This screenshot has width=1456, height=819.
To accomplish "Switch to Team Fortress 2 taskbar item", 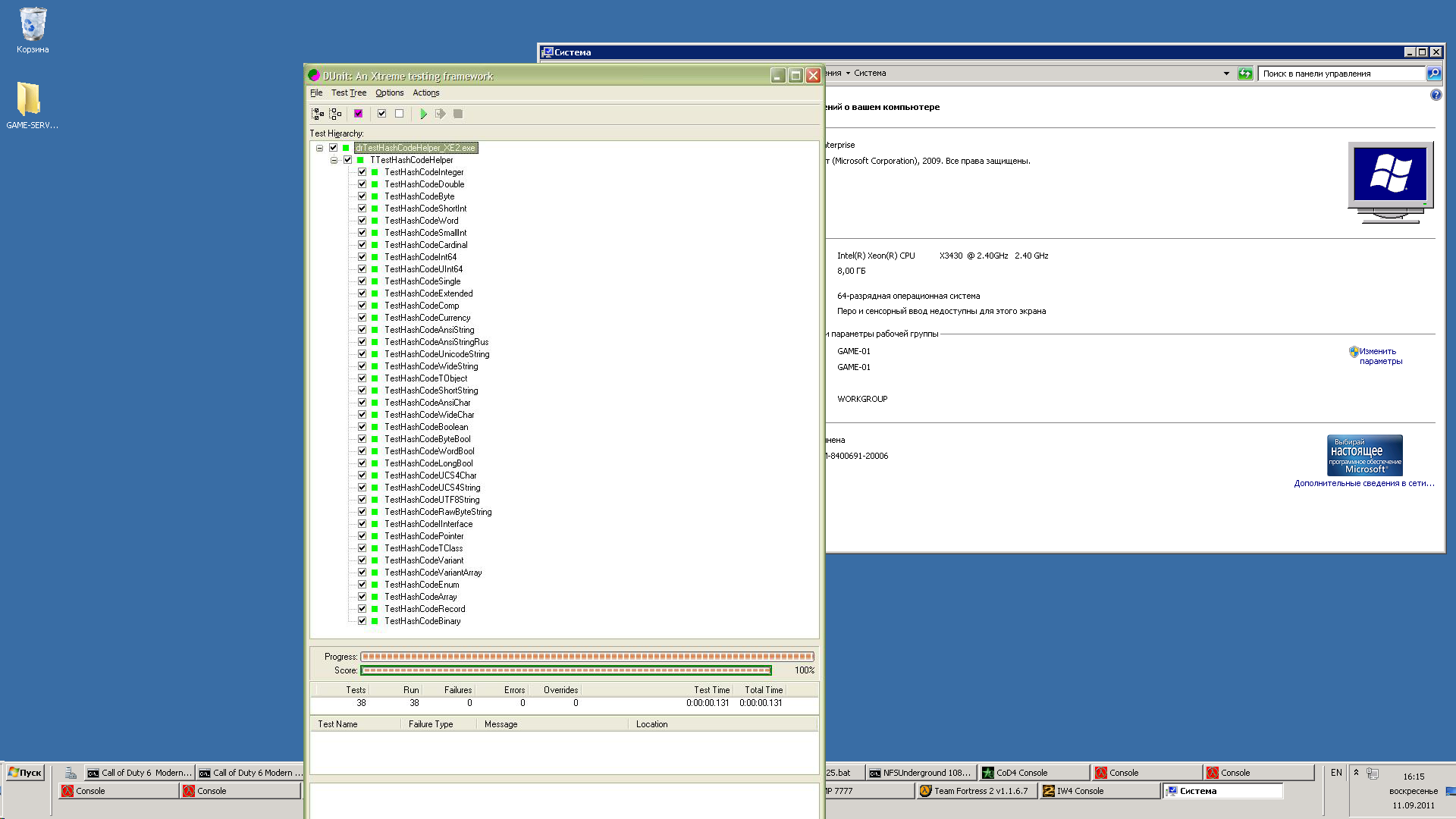I will pyautogui.click(x=975, y=791).
